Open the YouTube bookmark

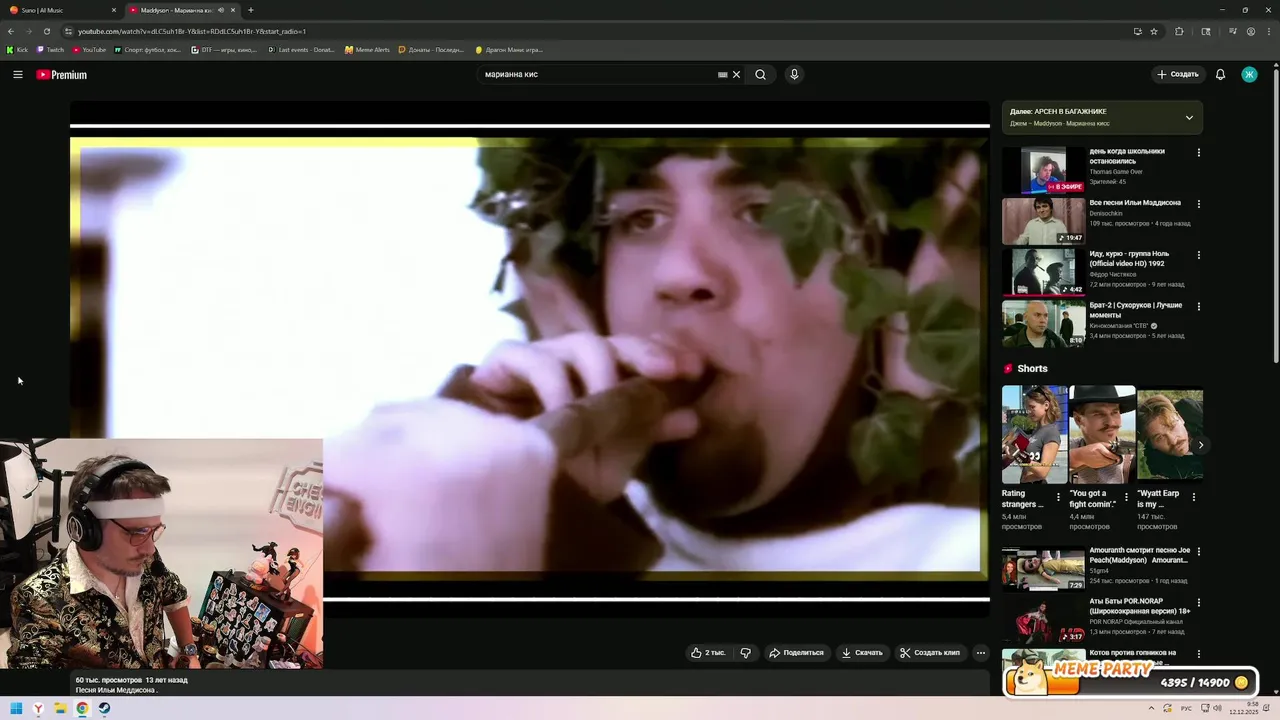[89, 49]
